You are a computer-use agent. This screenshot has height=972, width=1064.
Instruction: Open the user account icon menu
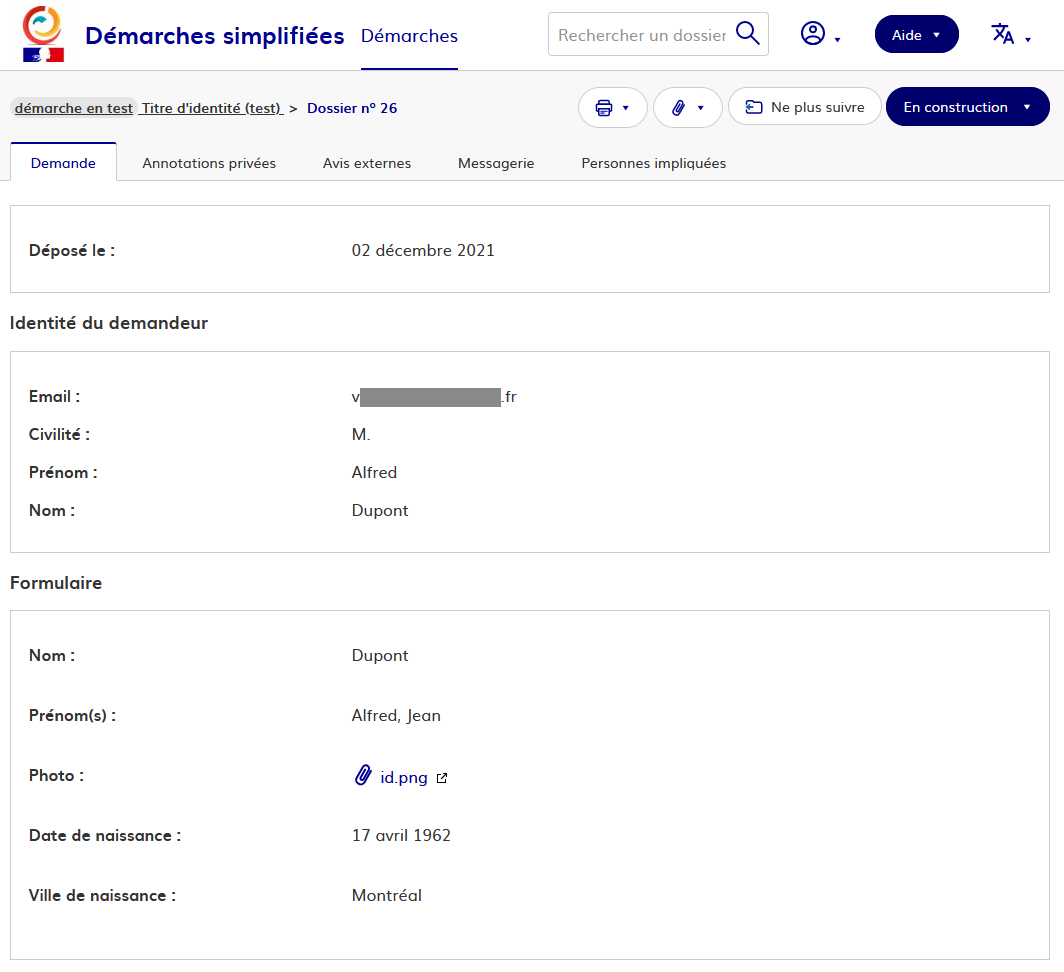click(820, 34)
